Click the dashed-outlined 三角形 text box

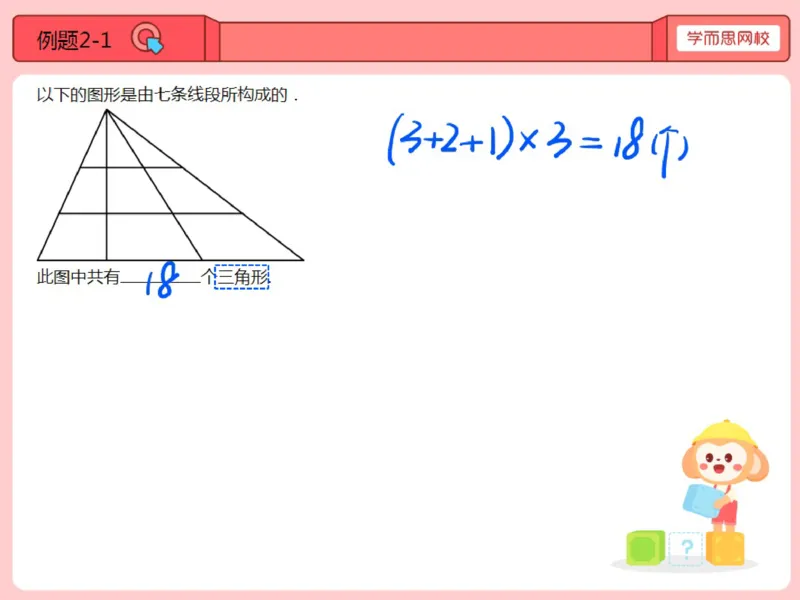click(x=241, y=277)
